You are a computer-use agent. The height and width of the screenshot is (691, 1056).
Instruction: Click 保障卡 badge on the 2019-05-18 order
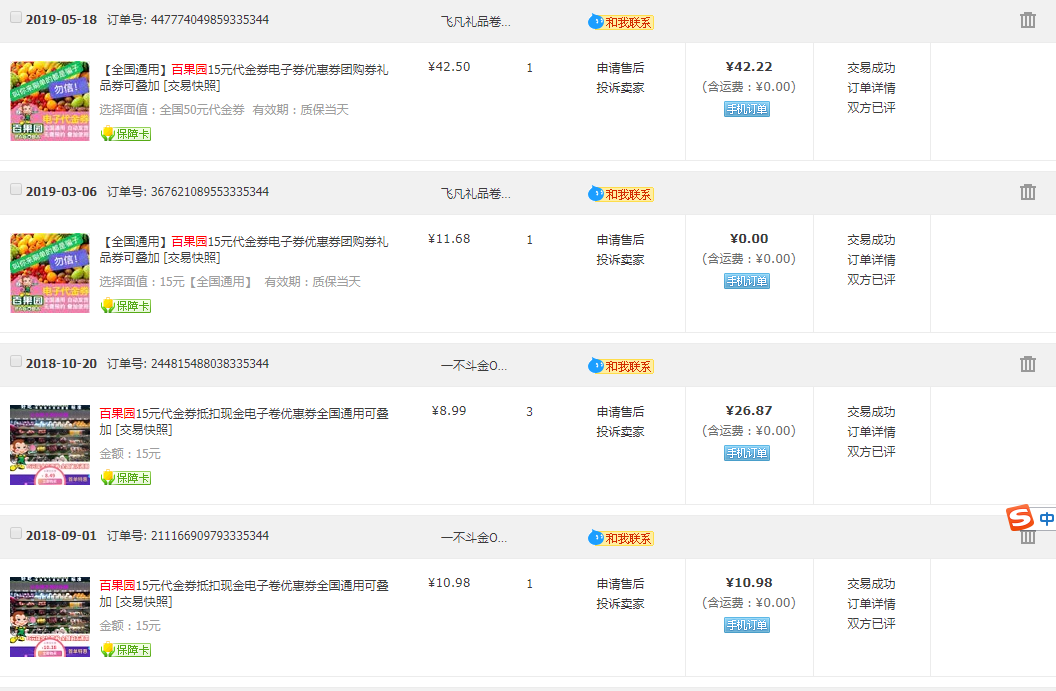(x=126, y=134)
